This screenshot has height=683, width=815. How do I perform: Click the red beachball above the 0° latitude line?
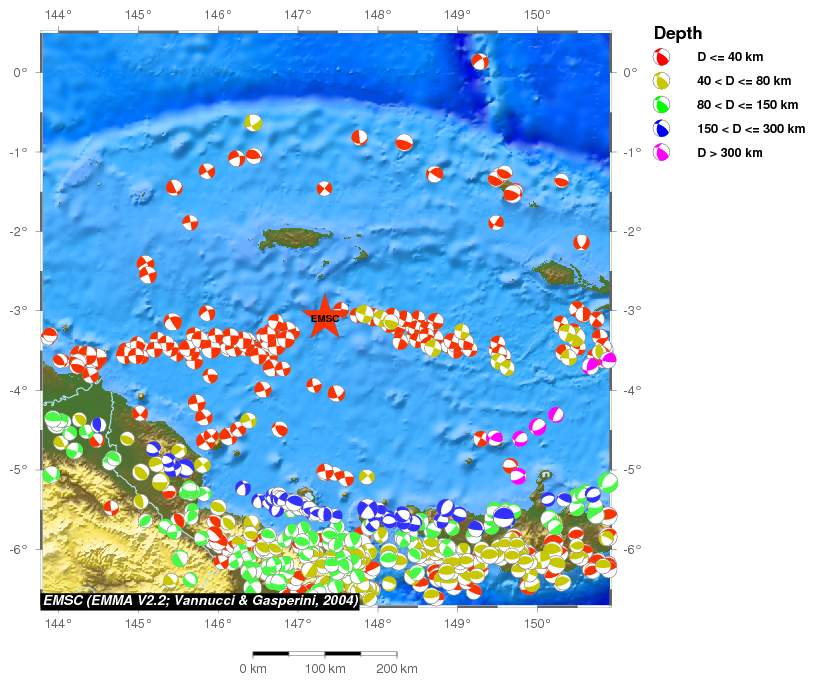pos(480,61)
